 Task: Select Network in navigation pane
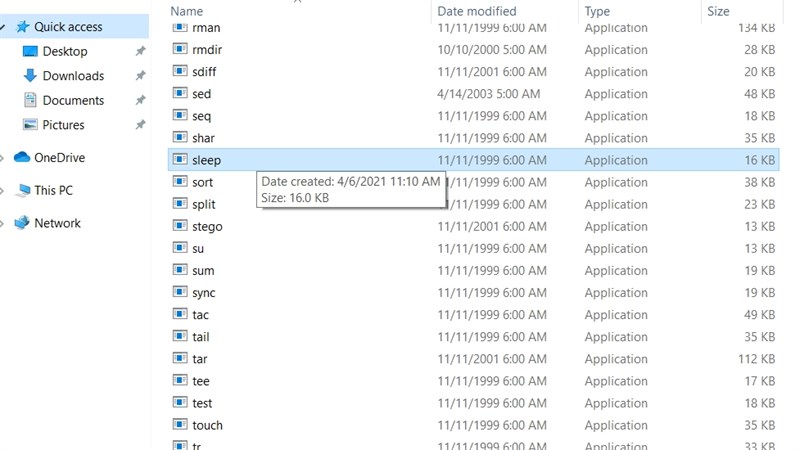57,223
